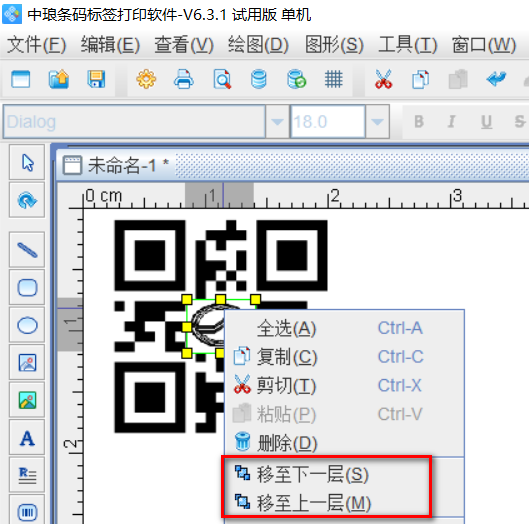The image size is (529, 524).
Task: Open database settings via the blue cylinder icon
Action: pyautogui.click(x=259, y=80)
